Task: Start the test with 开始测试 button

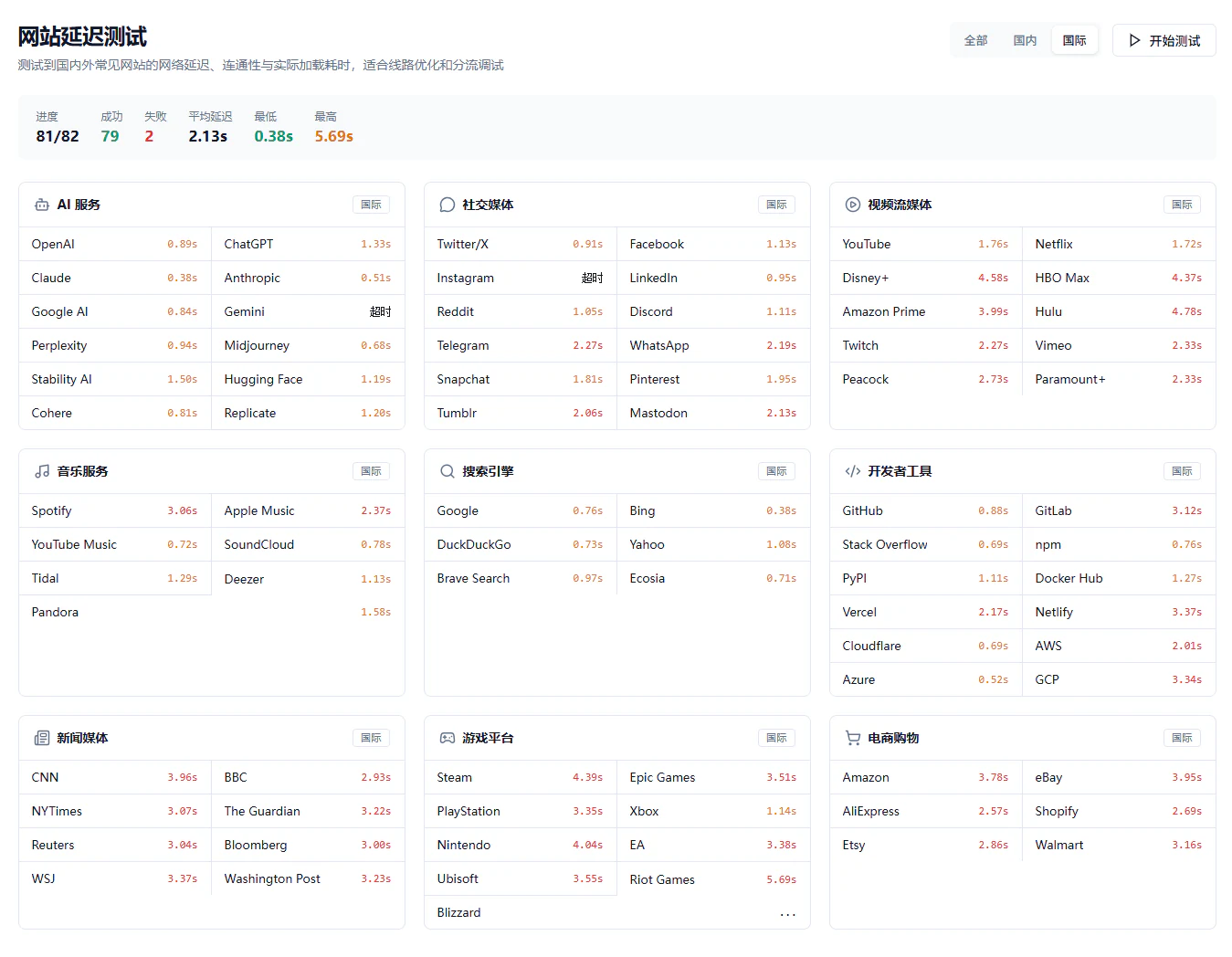Action: coord(1164,40)
